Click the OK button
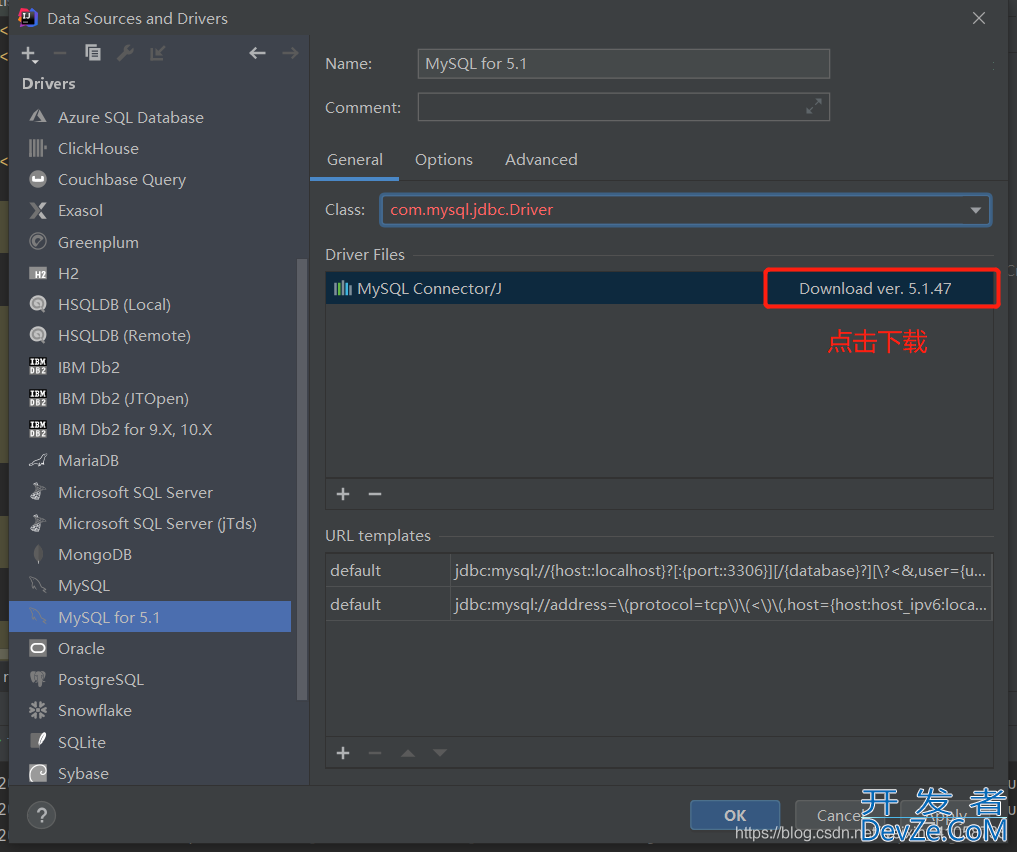Image resolution: width=1017 pixels, height=852 pixels. [735, 815]
